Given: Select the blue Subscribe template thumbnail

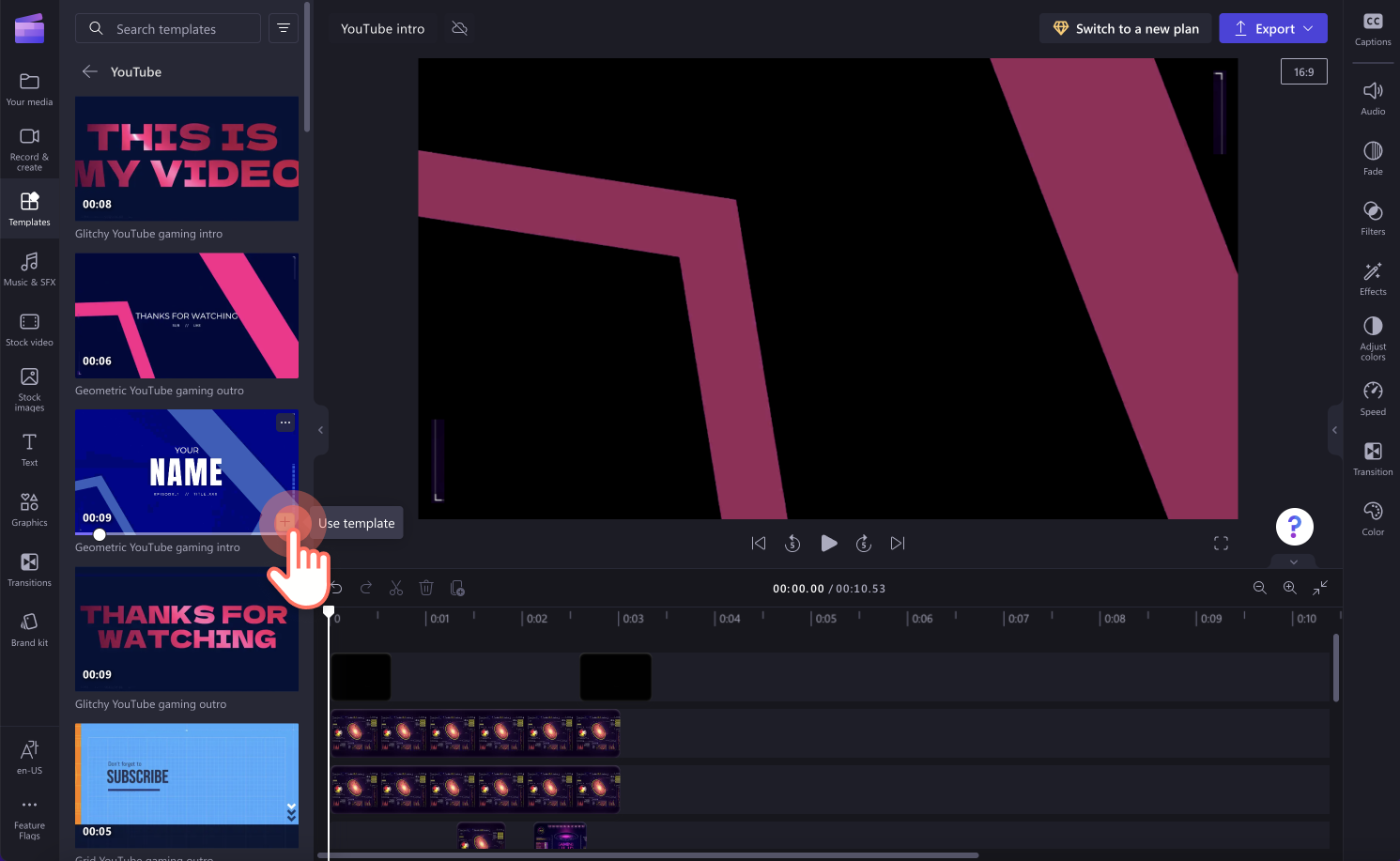Looking at the screenshot, I should (x=187, y=785).
